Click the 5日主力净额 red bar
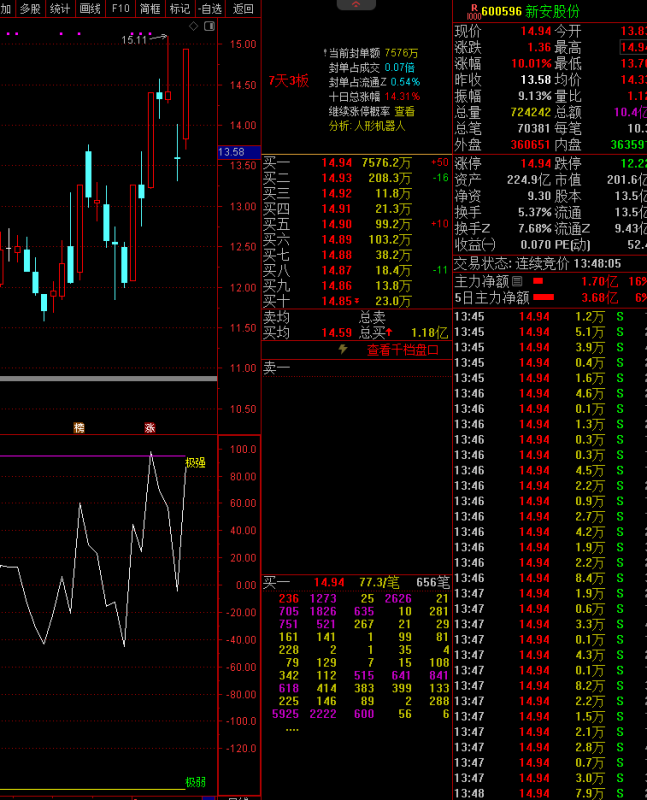This screenshot has height=800, width=647. coord(543,297)
